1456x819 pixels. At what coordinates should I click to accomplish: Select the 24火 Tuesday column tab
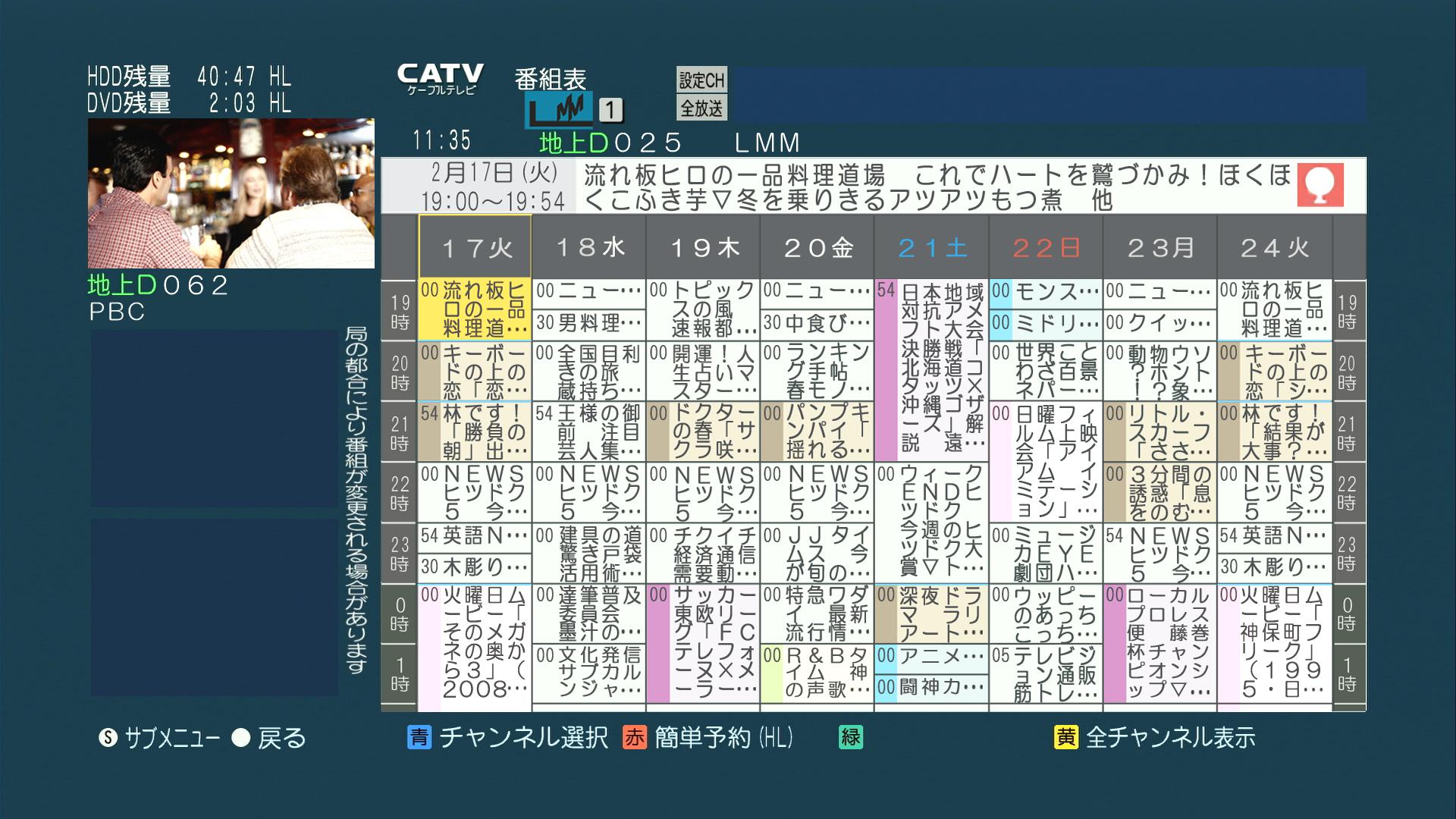[1274, 247]
